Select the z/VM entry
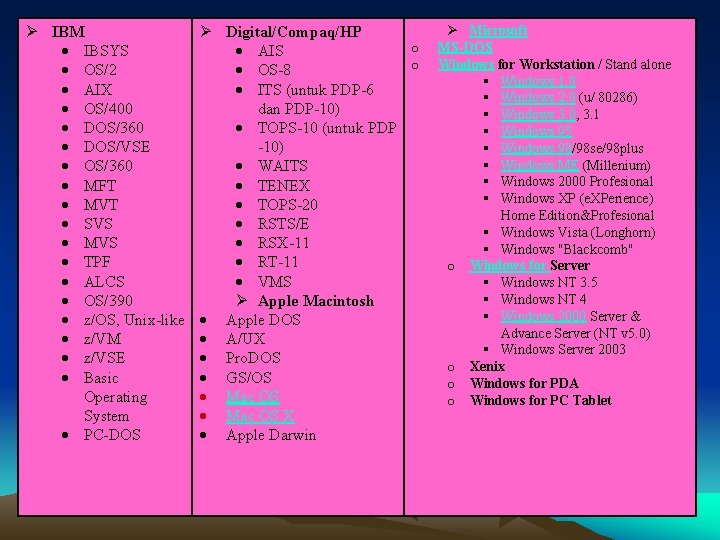 click(x=102, y=339)
